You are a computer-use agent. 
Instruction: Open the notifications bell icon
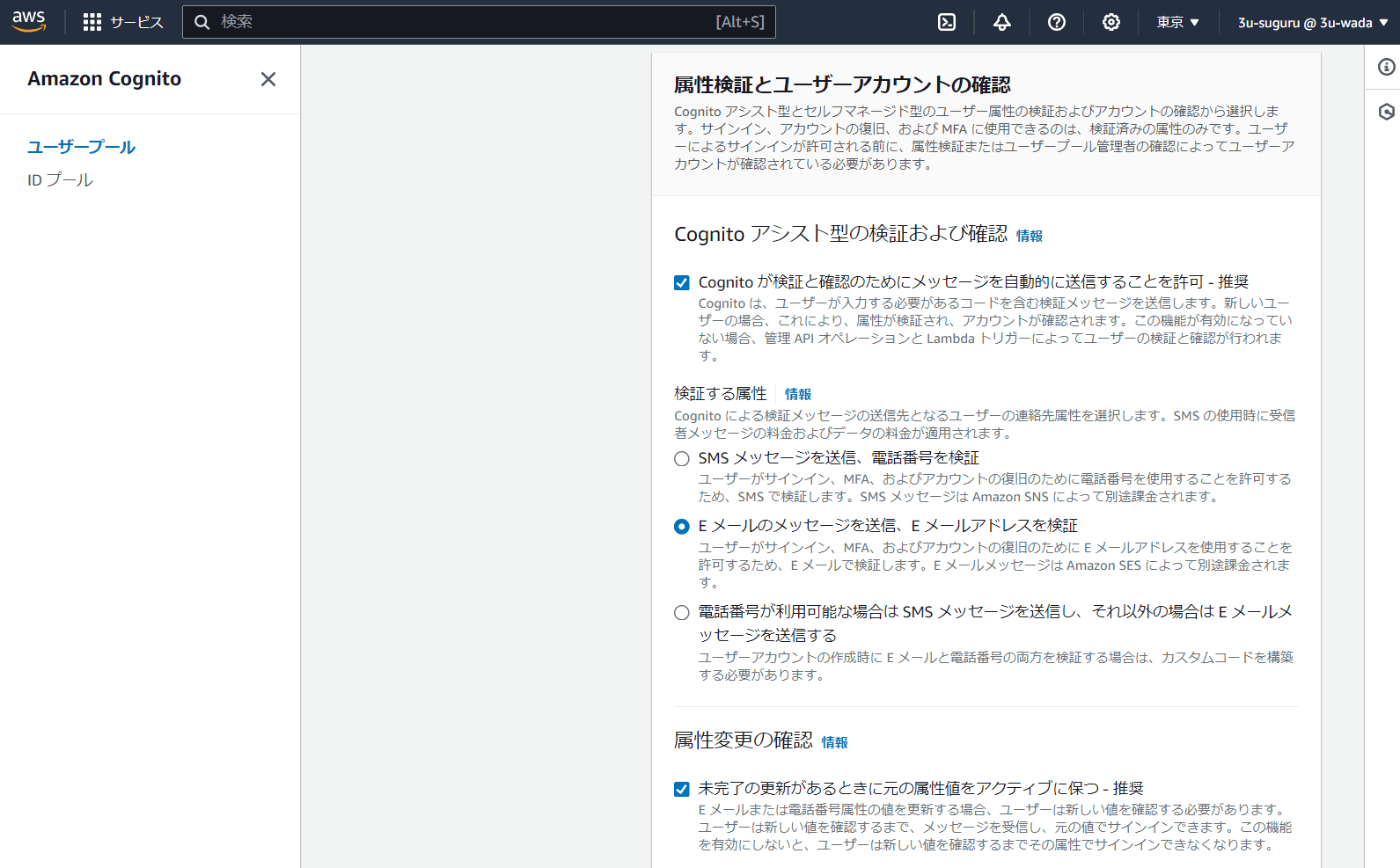click(1002, 22)
